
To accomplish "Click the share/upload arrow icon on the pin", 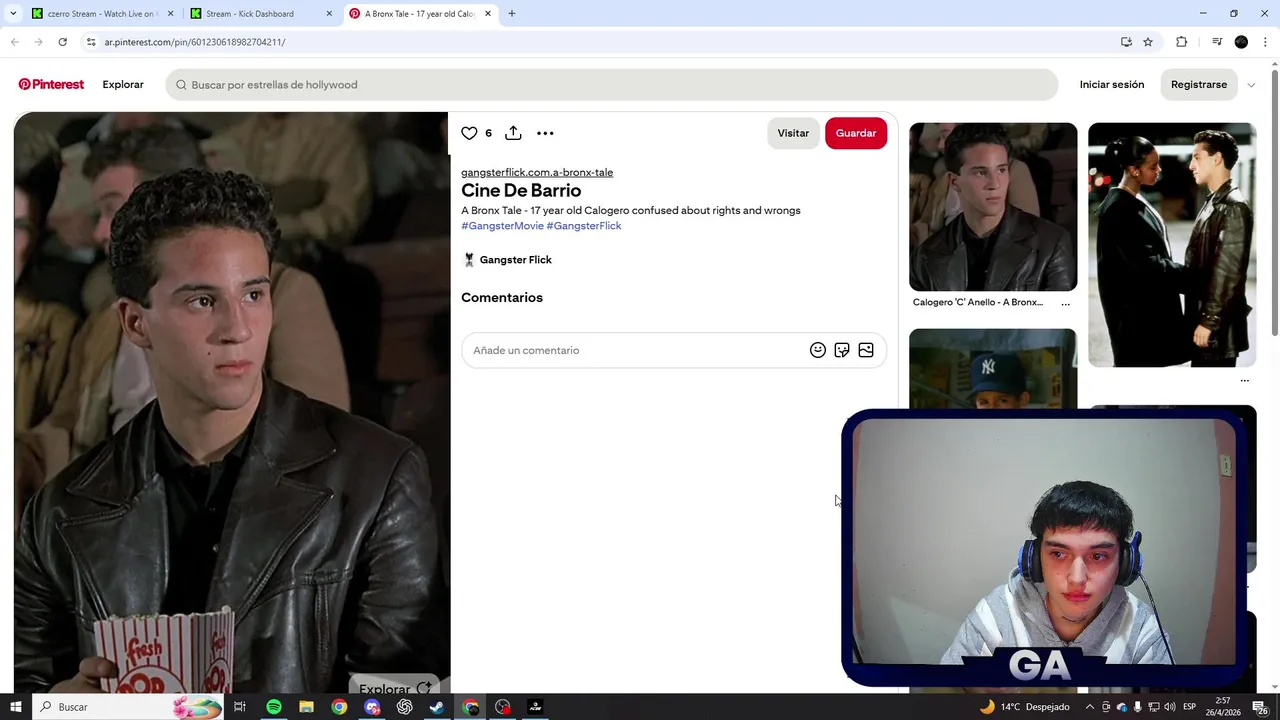I will [513, 133].
